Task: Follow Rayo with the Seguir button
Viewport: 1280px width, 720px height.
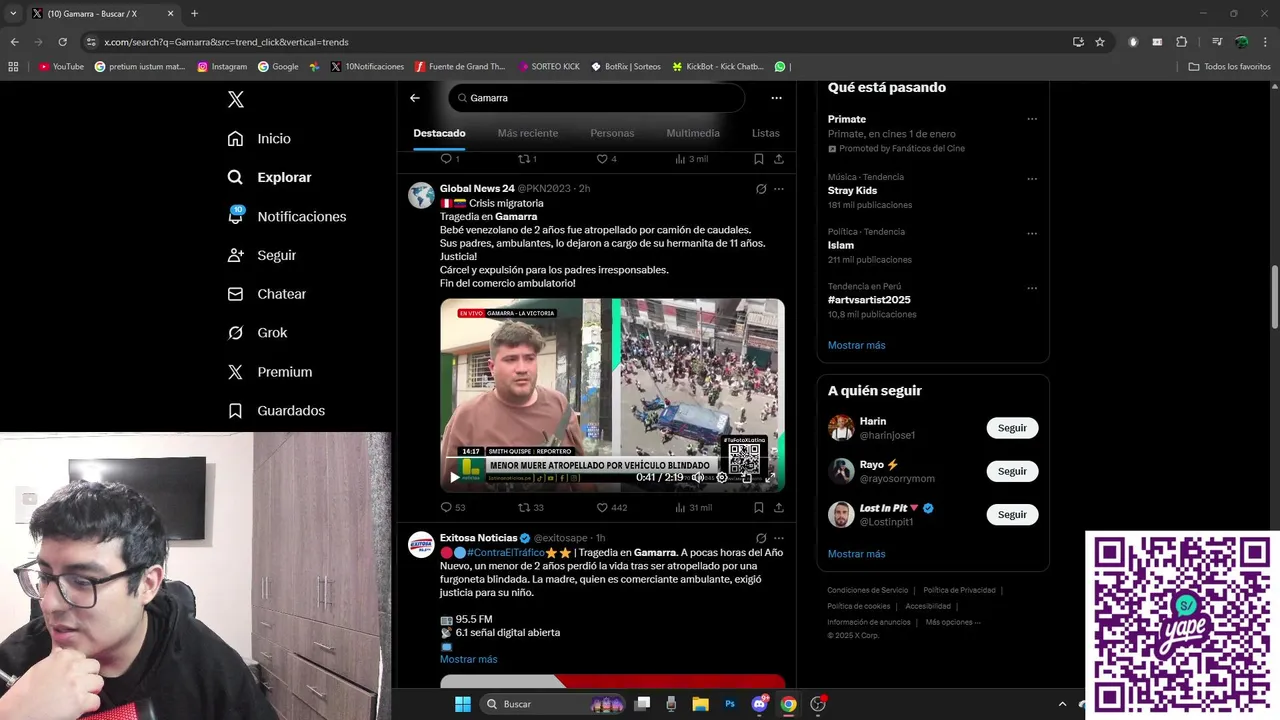Action: coord(1012,471)
